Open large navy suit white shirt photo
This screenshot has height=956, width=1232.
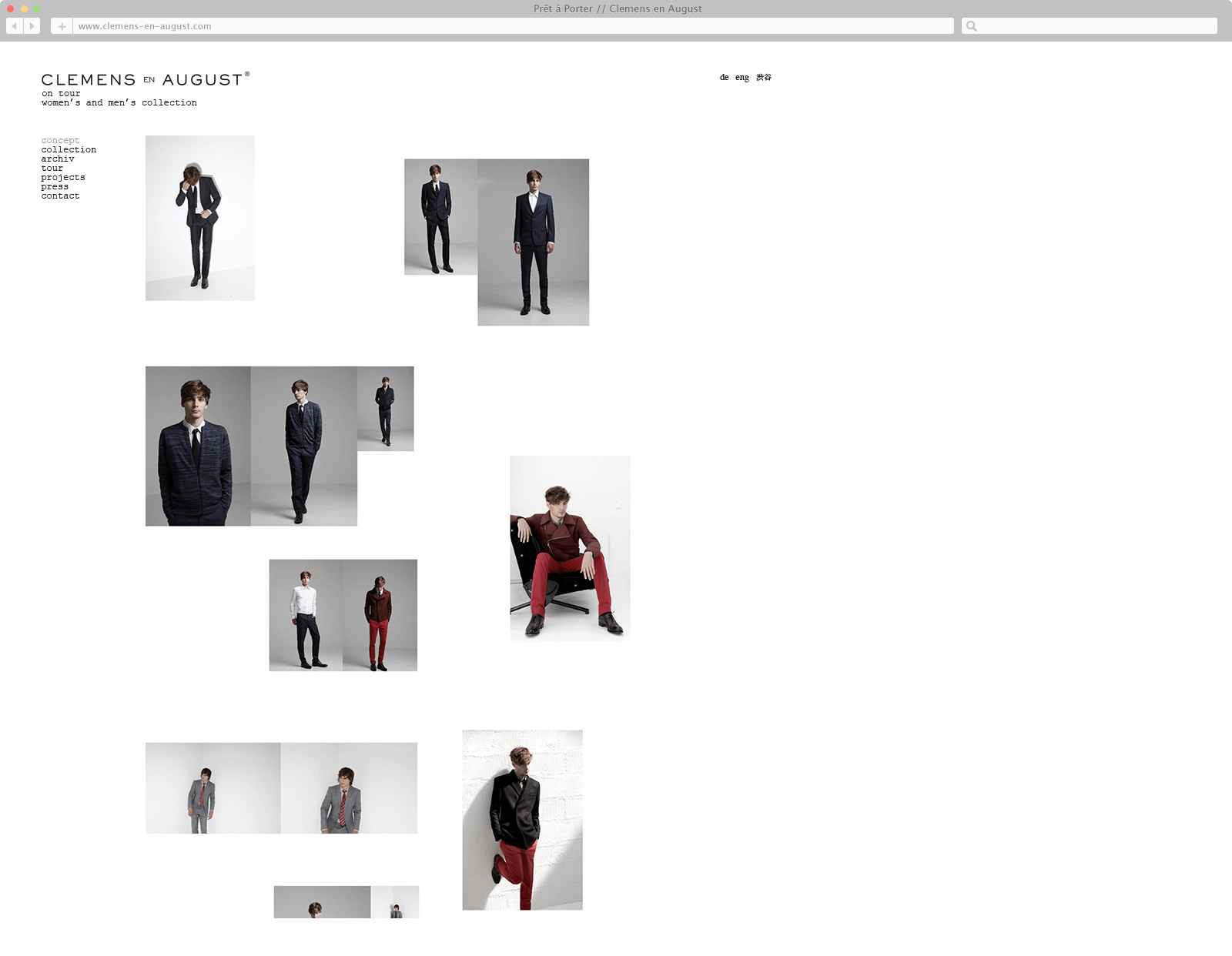[x=533, y=242]
